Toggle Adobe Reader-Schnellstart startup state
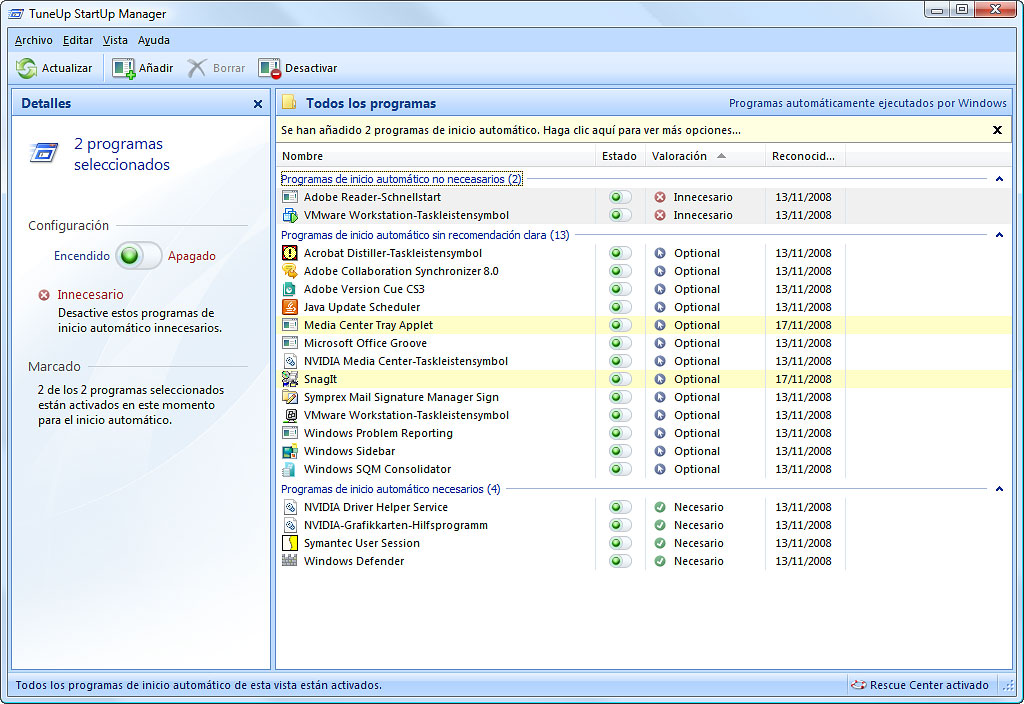 (620, 197)
